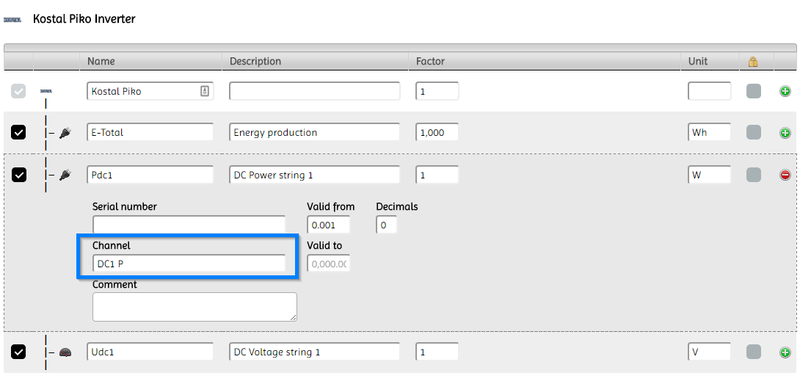The height and width of the screenshot is (373, 800).
Task: Click the Kostal logo next to page title
Action: point(12,19)
